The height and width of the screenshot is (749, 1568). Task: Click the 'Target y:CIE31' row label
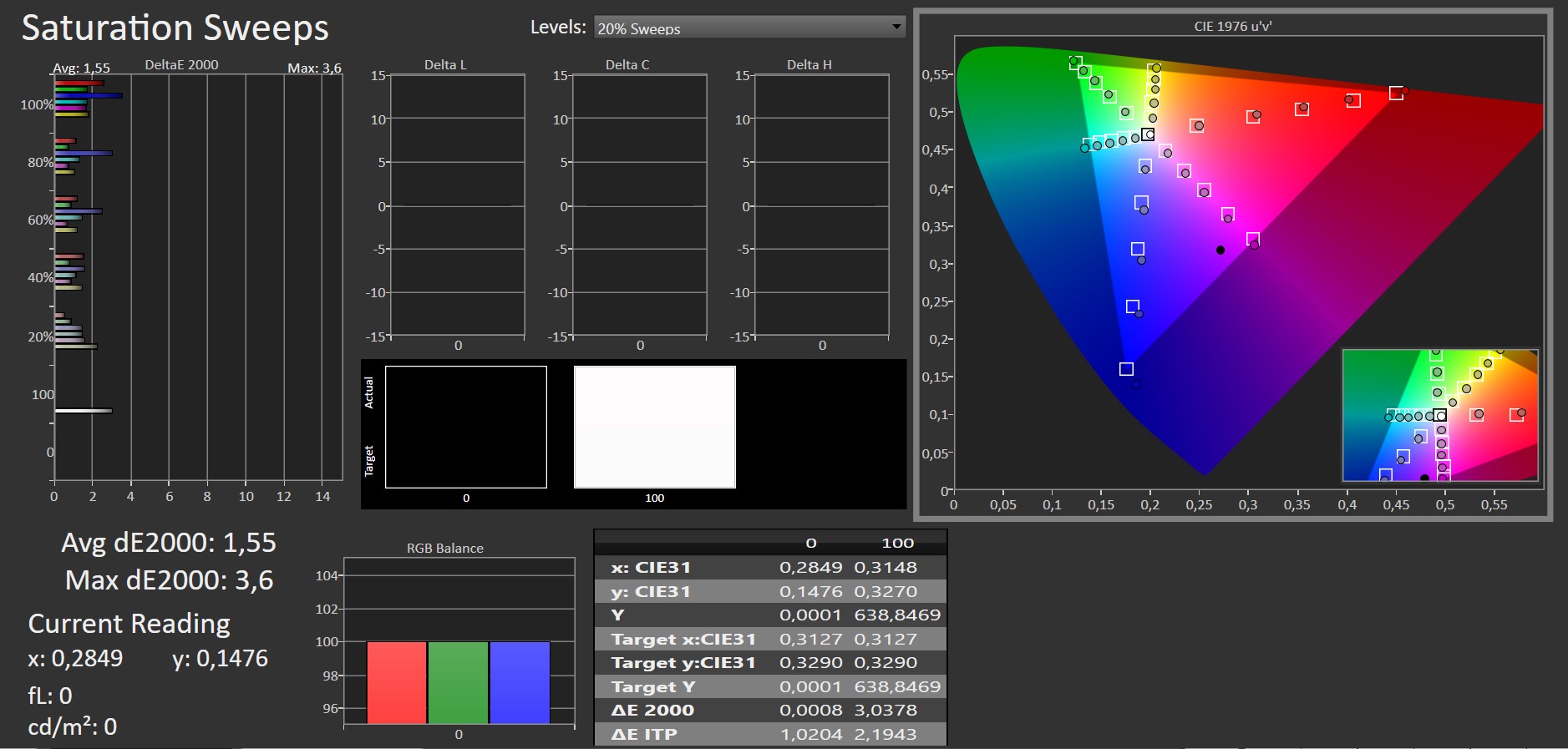[683, 663]
